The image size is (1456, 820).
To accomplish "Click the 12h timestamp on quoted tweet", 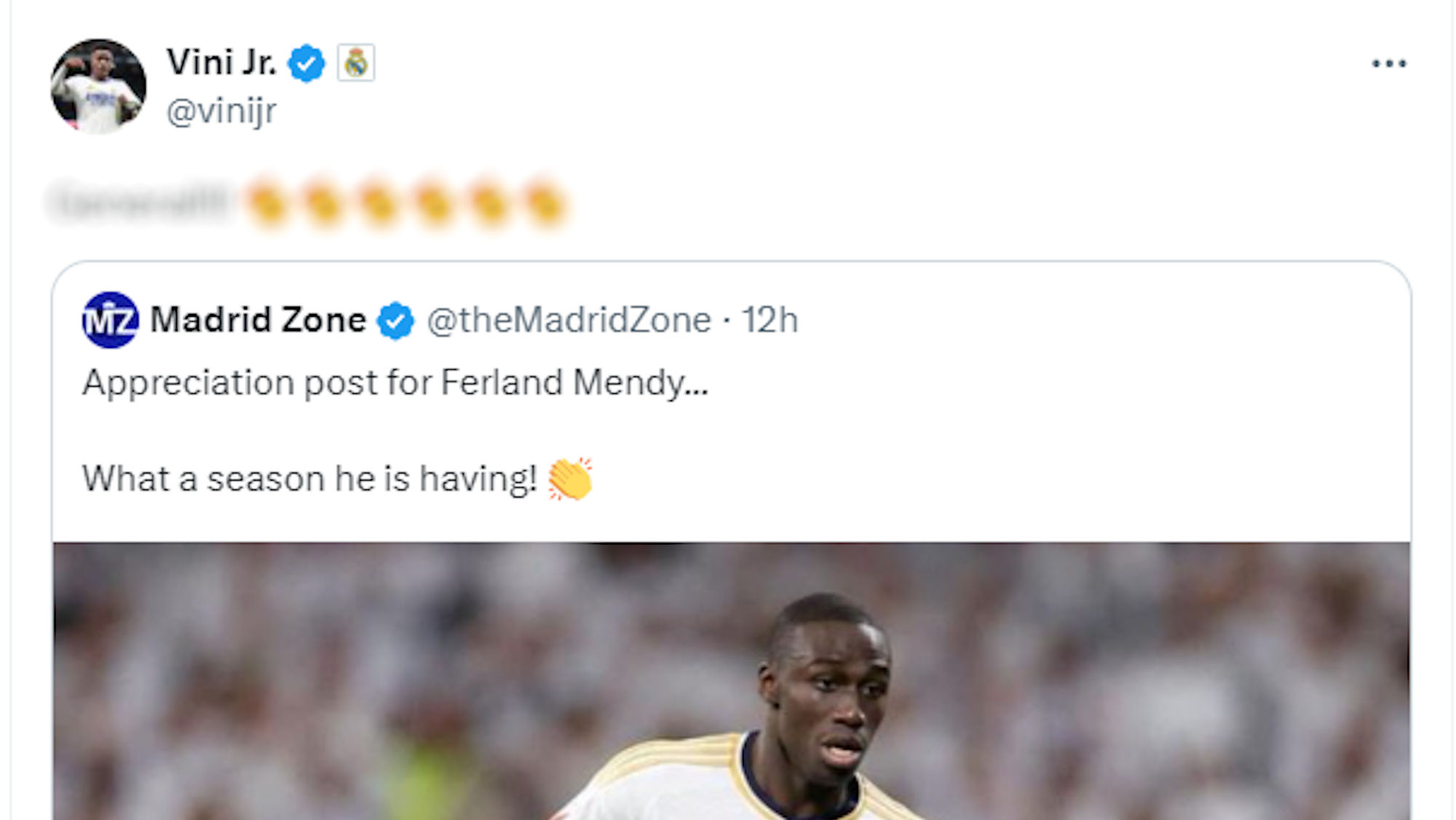I will point(769,320).
